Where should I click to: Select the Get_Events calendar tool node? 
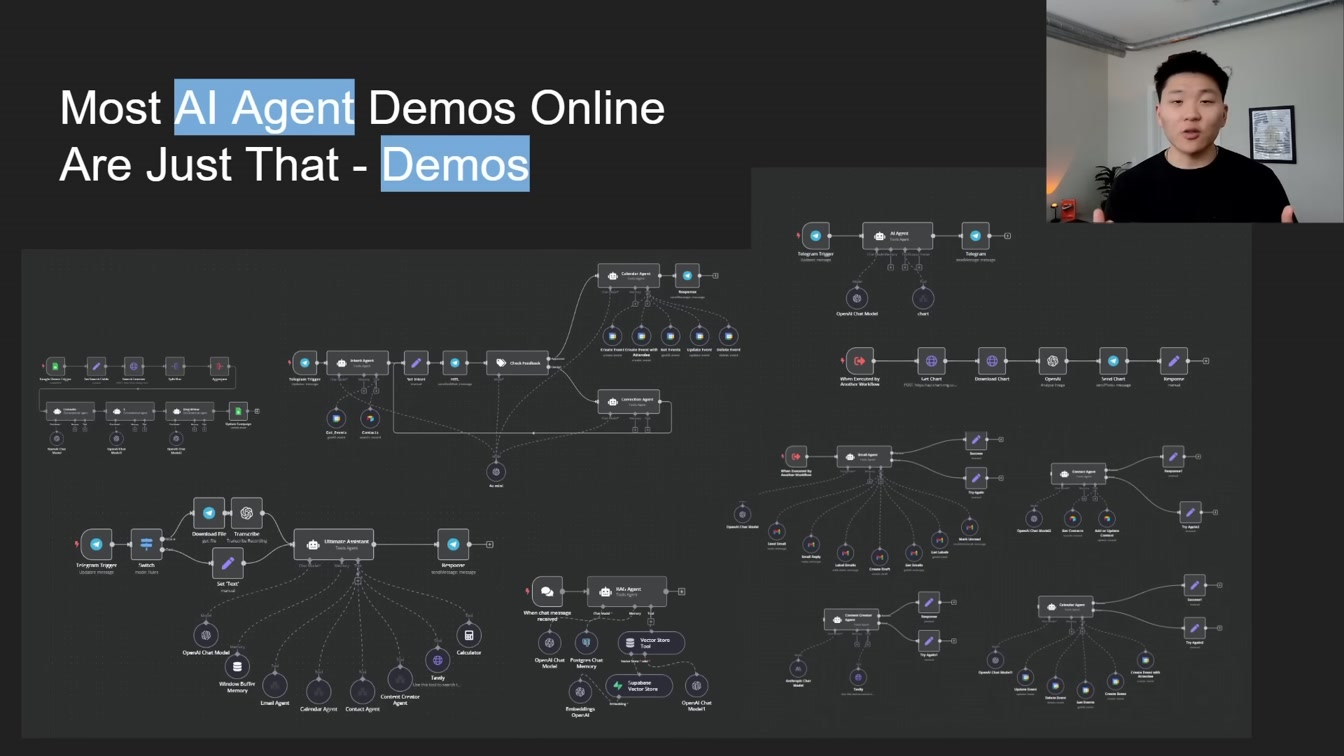pyautogui.click(x=336, y=418)
